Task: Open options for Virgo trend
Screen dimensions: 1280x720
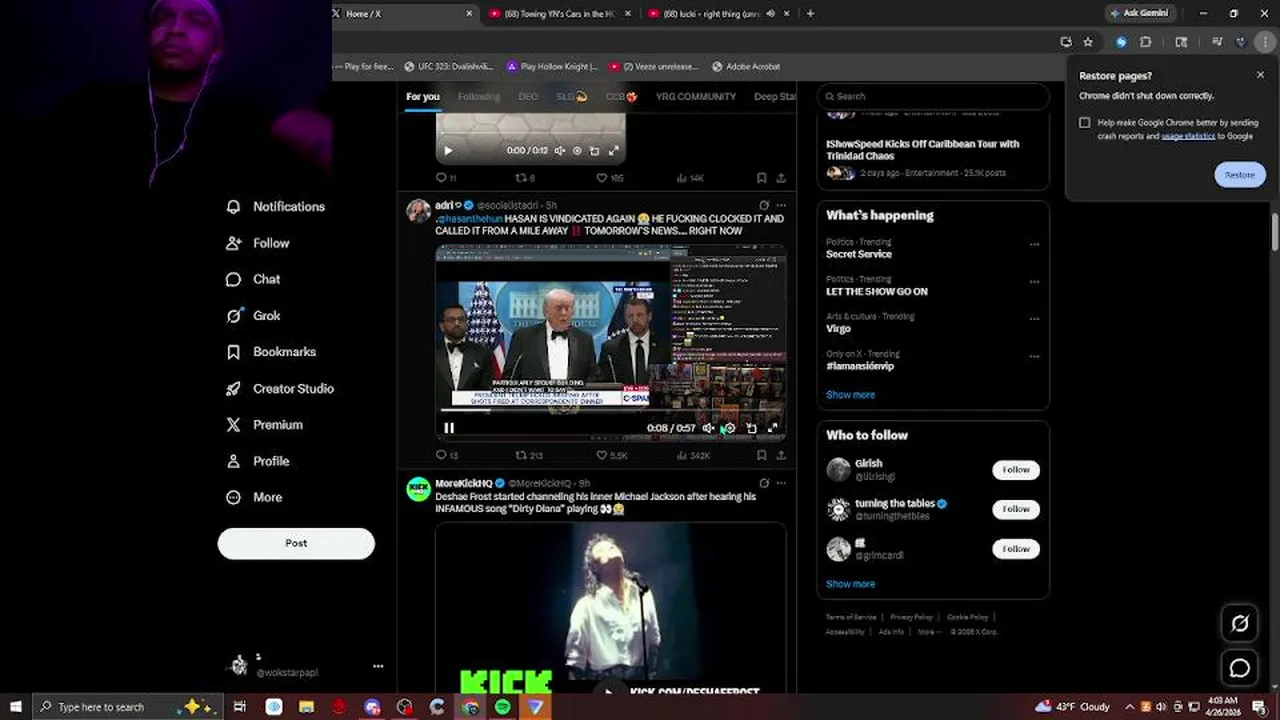Action: click(x=1034, y=319)
